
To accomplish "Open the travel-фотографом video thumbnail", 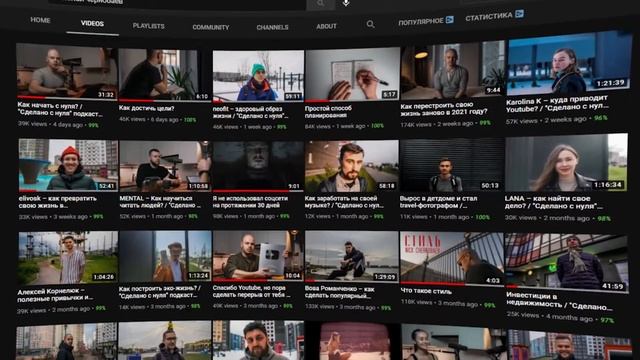I will [x=452, y=165].
